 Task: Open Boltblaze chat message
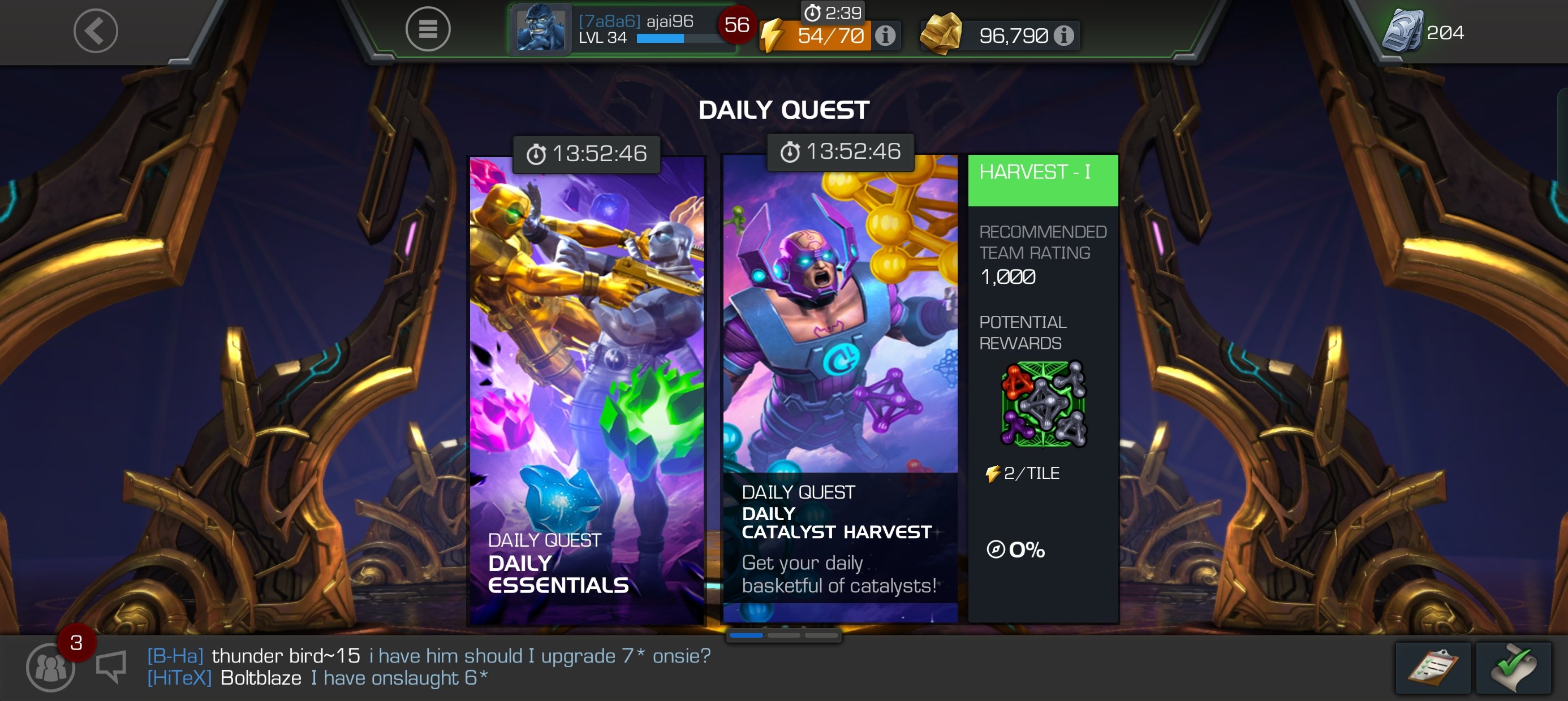318,677
